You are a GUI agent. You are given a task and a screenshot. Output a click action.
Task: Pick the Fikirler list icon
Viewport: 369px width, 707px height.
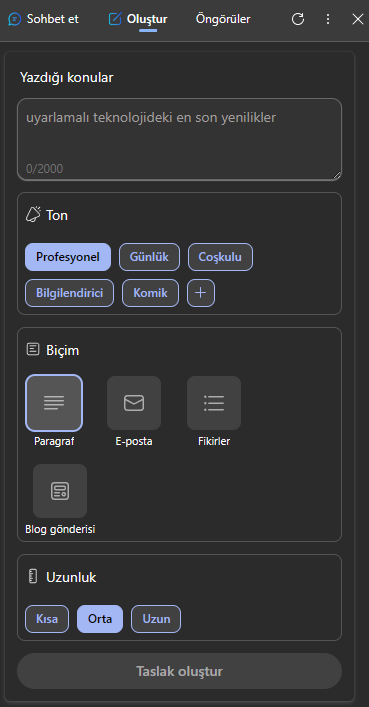pos(214,403)
